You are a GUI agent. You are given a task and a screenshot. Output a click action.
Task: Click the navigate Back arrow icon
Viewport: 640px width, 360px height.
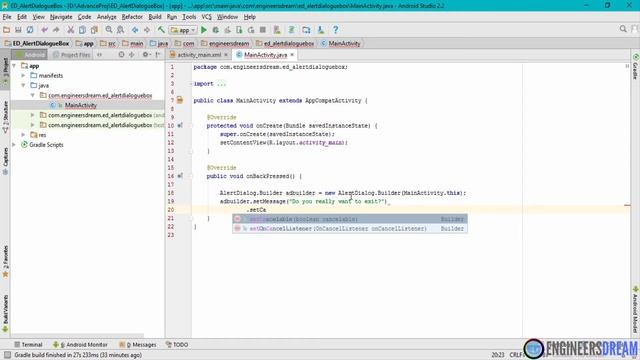[135, 30]
